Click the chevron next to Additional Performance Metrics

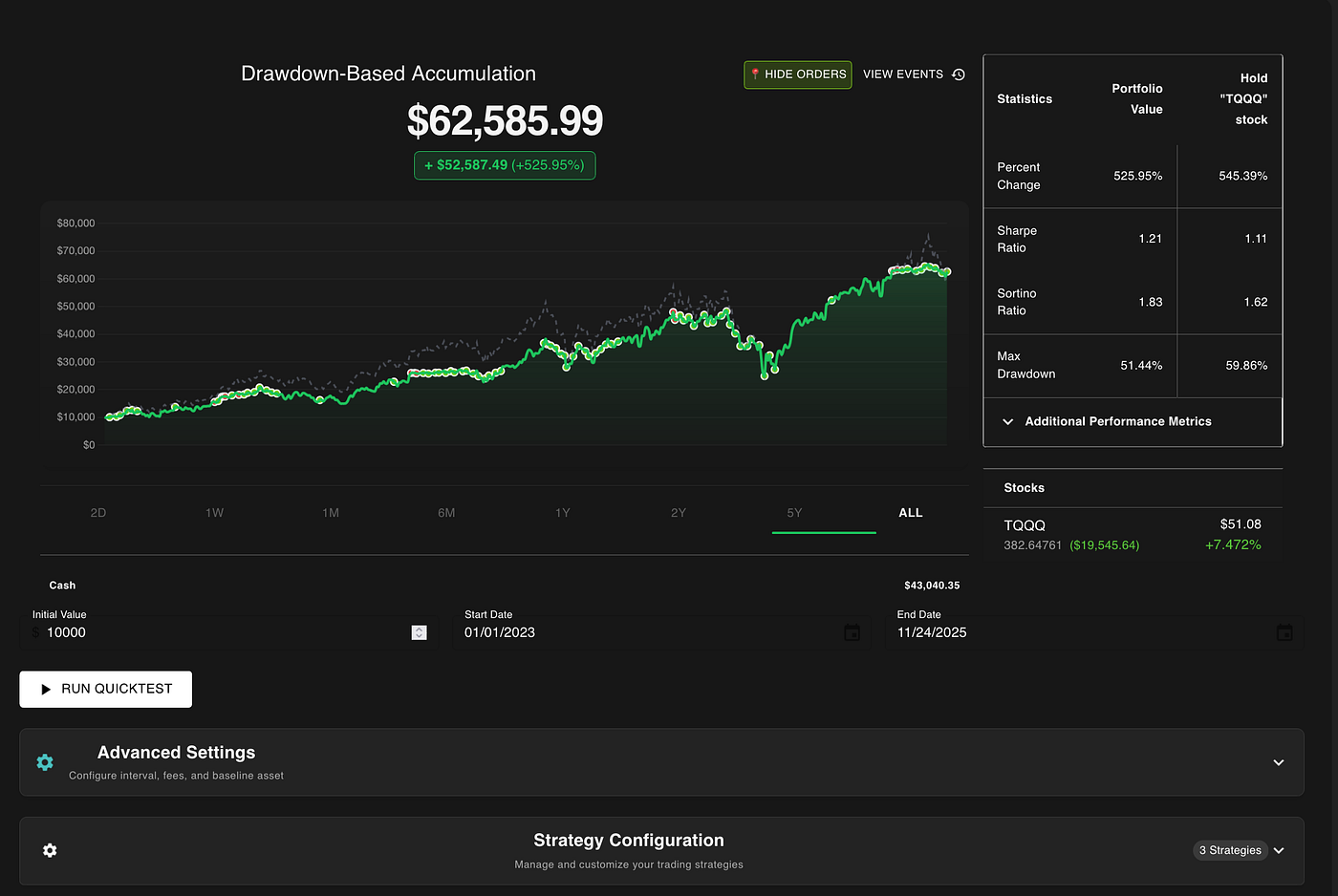coord(1007,421)
